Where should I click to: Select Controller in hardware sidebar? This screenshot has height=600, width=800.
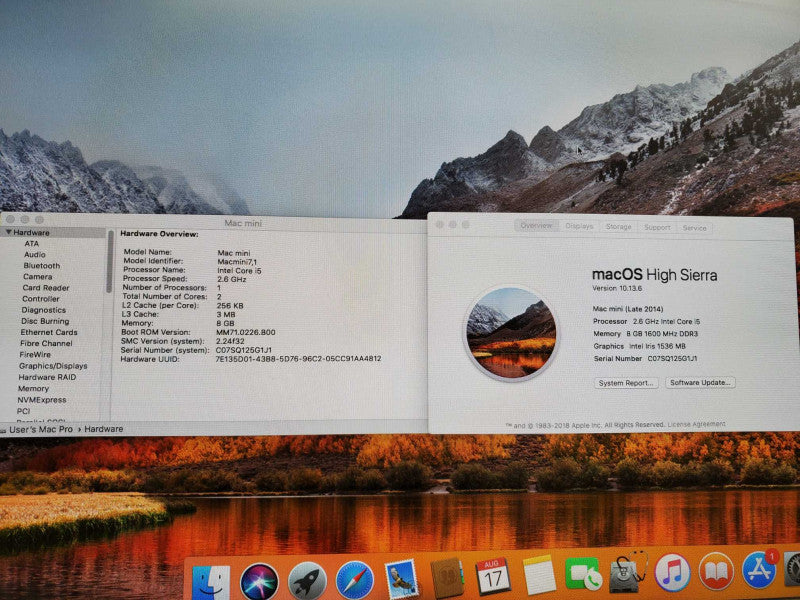41,299
